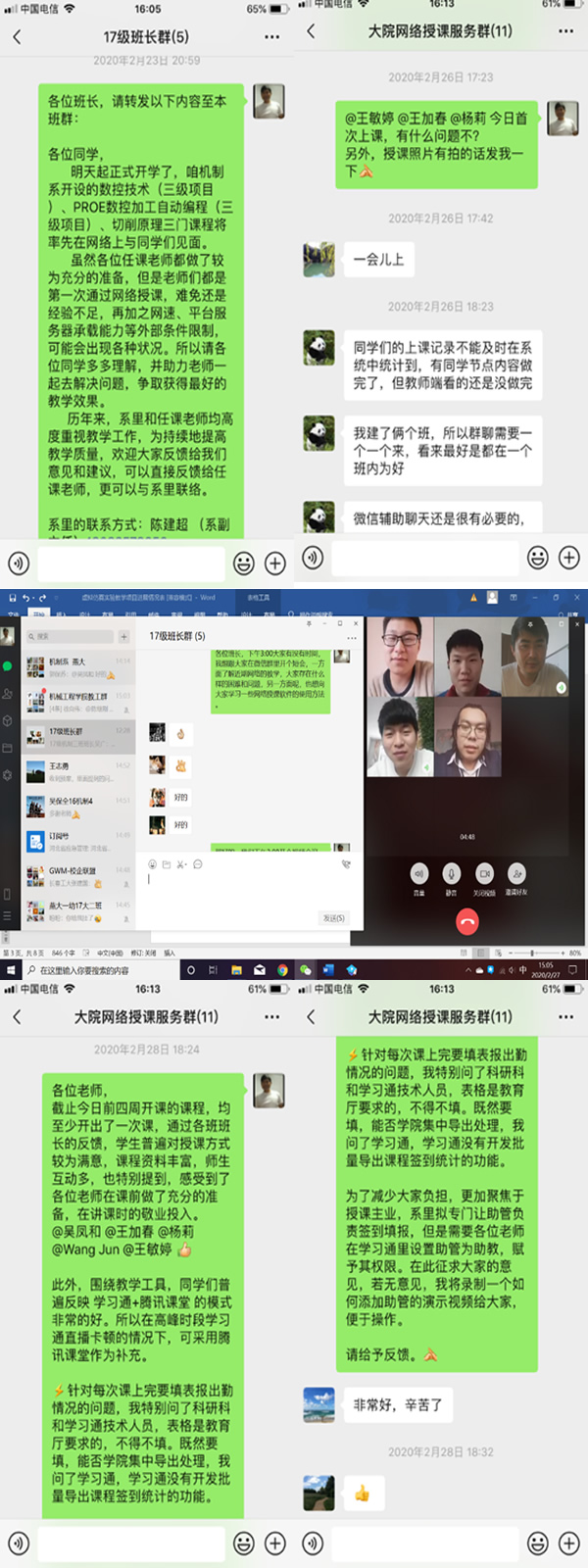Mute the microphone in the video call (静音)
Screen dimensions: 588x1568
452,873
